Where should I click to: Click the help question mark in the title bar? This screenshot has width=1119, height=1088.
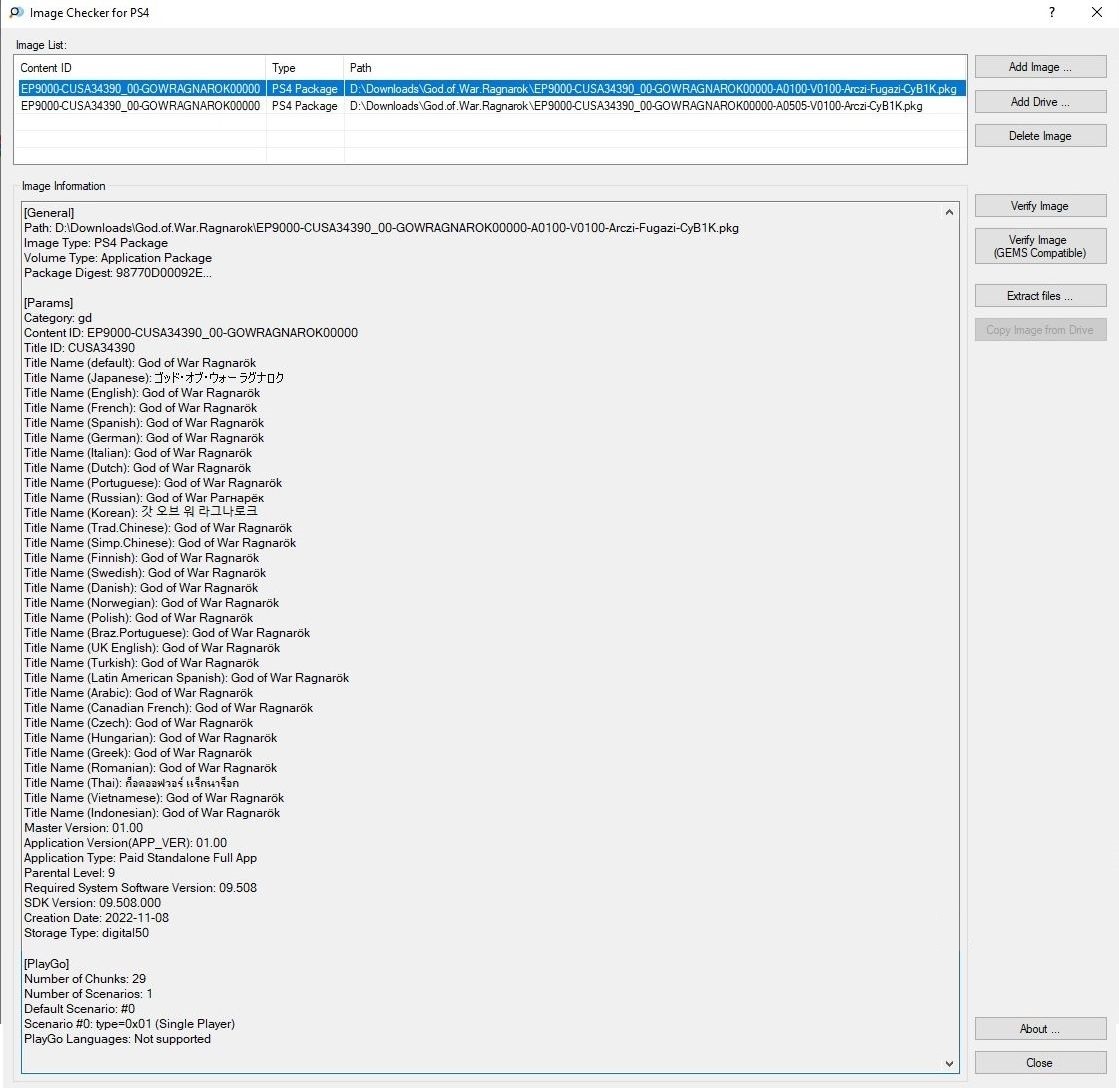pyautogui.click(x=1052, y=12)
